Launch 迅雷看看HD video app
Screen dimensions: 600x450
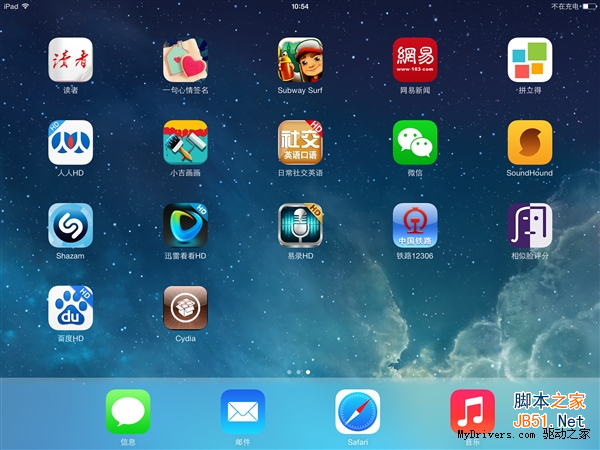185,225
